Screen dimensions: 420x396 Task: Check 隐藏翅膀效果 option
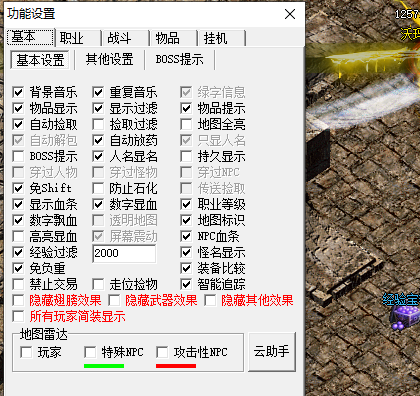coord(18,300)
